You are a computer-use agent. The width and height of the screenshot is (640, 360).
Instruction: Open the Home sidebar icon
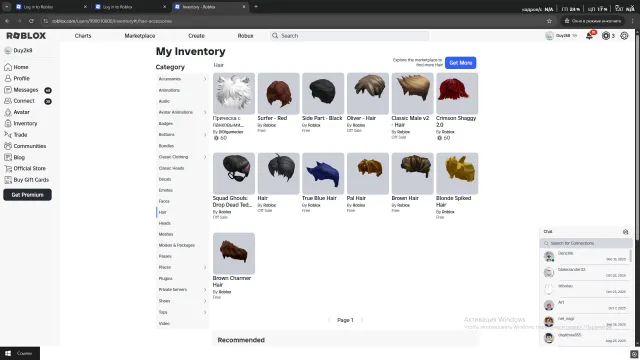point(8,67)
